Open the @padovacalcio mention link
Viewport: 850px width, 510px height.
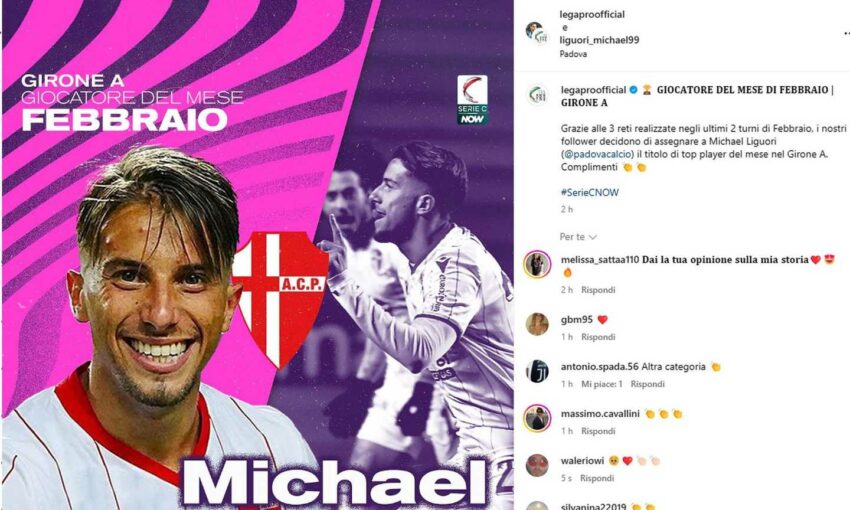click(x=597, y=154)
